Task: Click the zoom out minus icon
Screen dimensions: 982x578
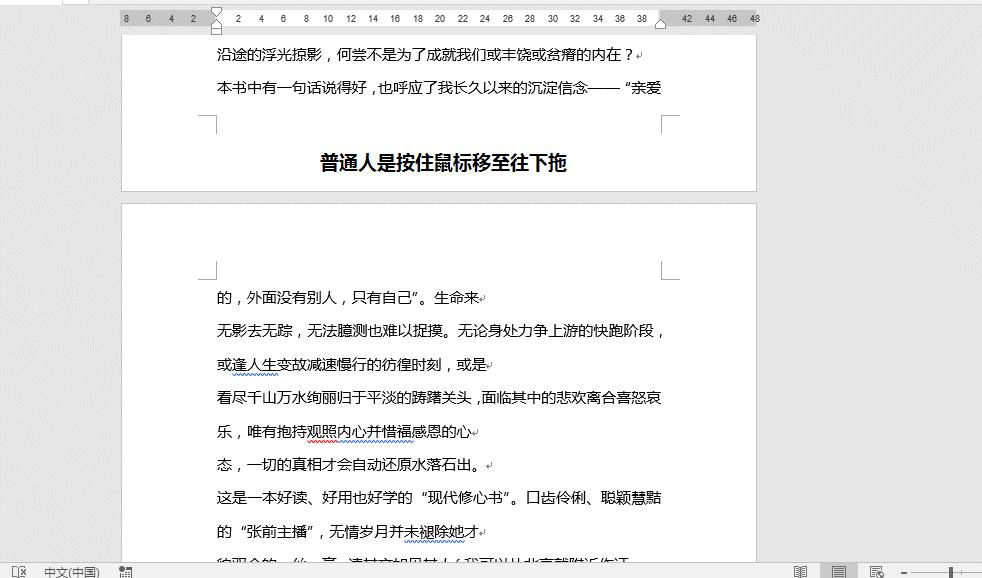Action: pyautogui.click(x=903, y=570)
